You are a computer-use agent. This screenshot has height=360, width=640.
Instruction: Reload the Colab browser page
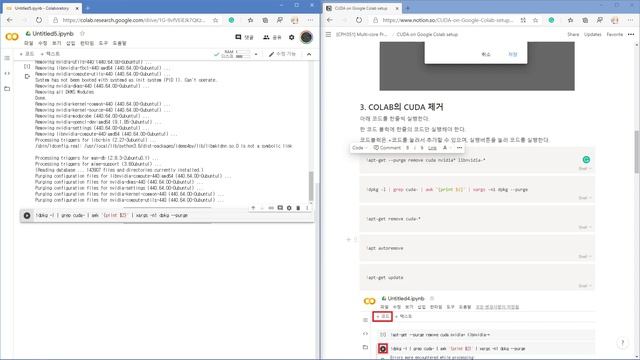pos(39,20)
